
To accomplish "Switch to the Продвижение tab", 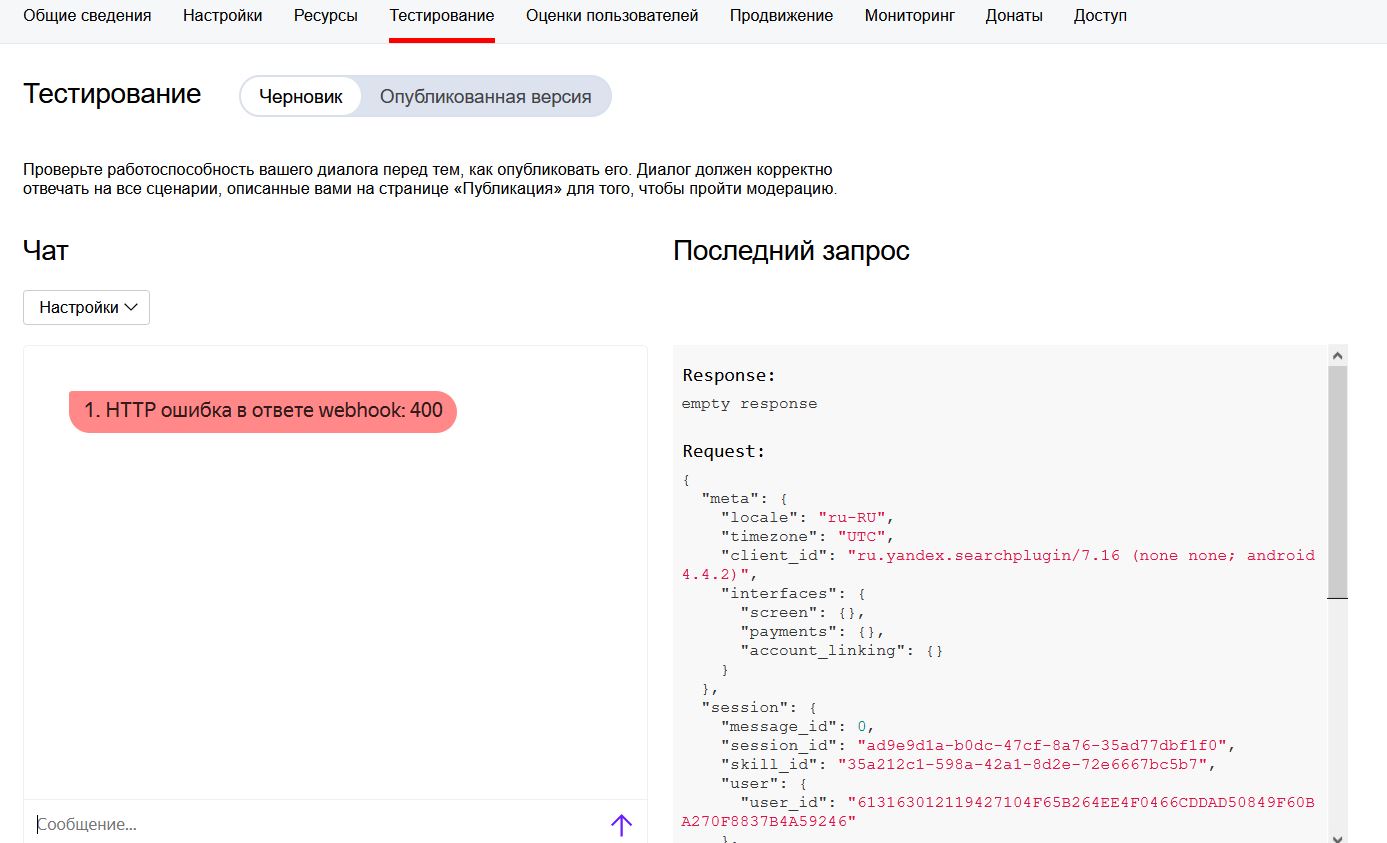I will (781, 16).
